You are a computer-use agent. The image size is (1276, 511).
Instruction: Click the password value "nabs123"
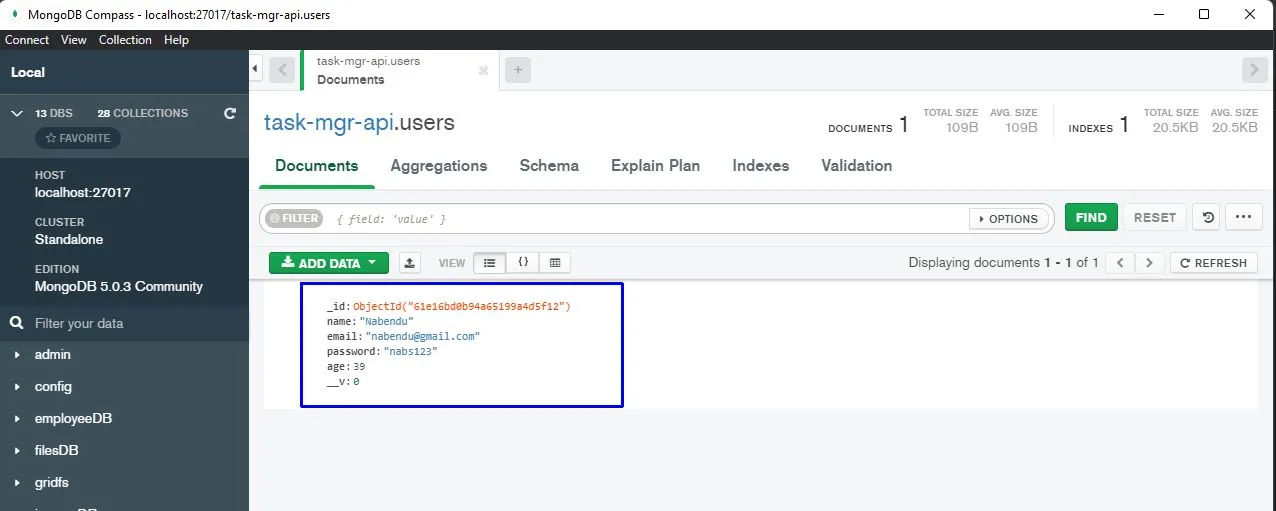[x=411, y=352]
